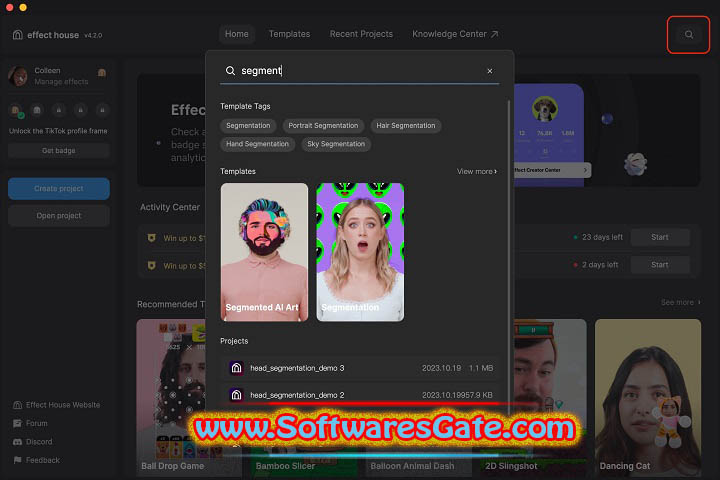The height and width of the screenshot is (480, 720).
Task: Click the Activity Center heading
Action: tap(170, 207)
